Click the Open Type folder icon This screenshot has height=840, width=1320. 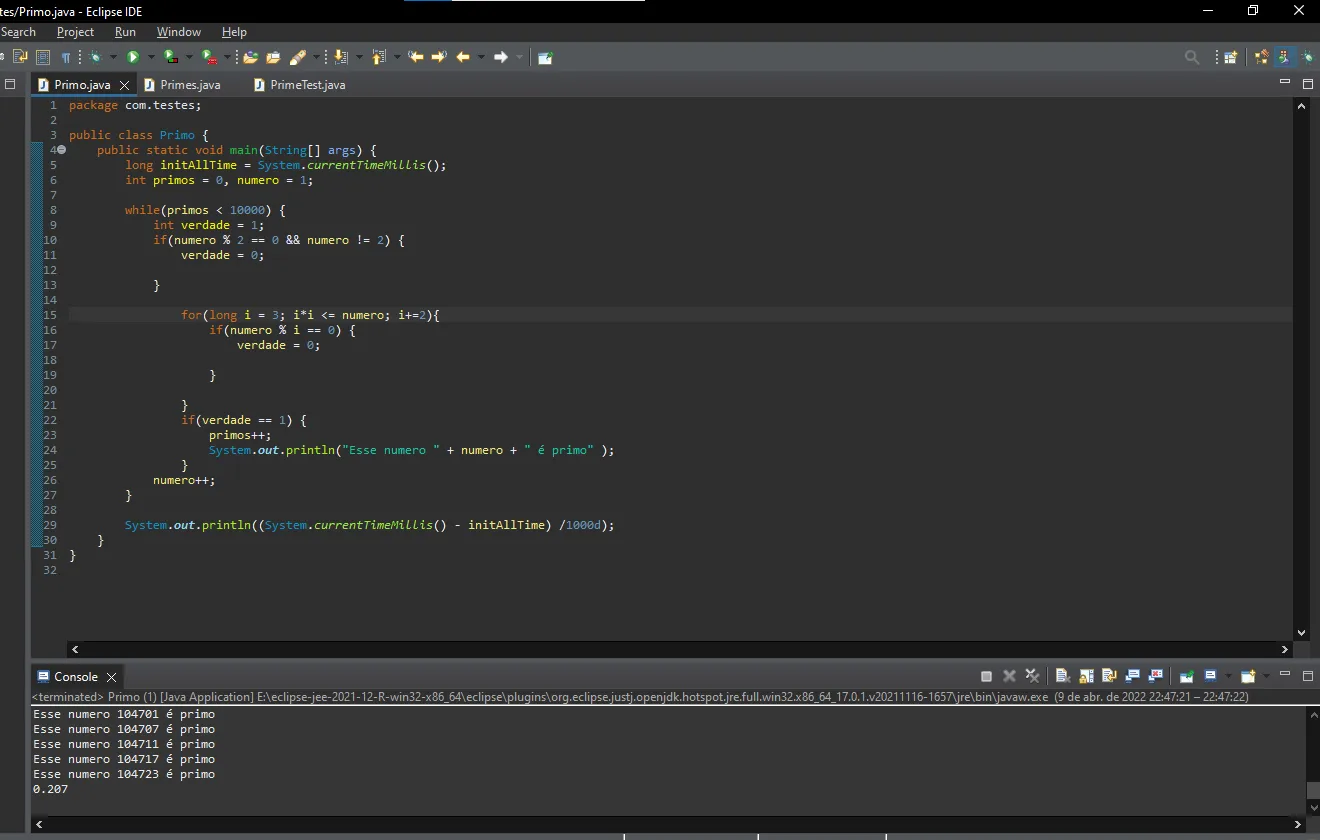[250, 57]
